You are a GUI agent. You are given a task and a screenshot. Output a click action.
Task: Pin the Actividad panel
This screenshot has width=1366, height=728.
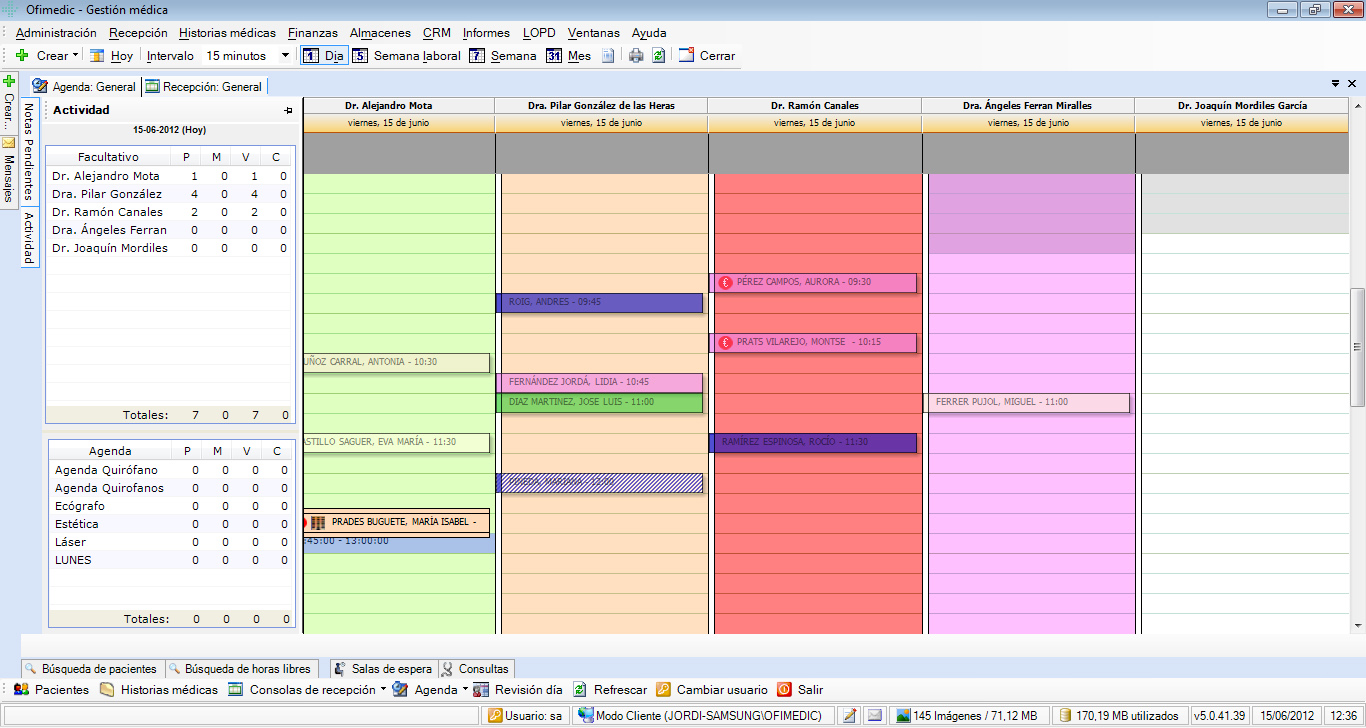[x=288, y=110]
